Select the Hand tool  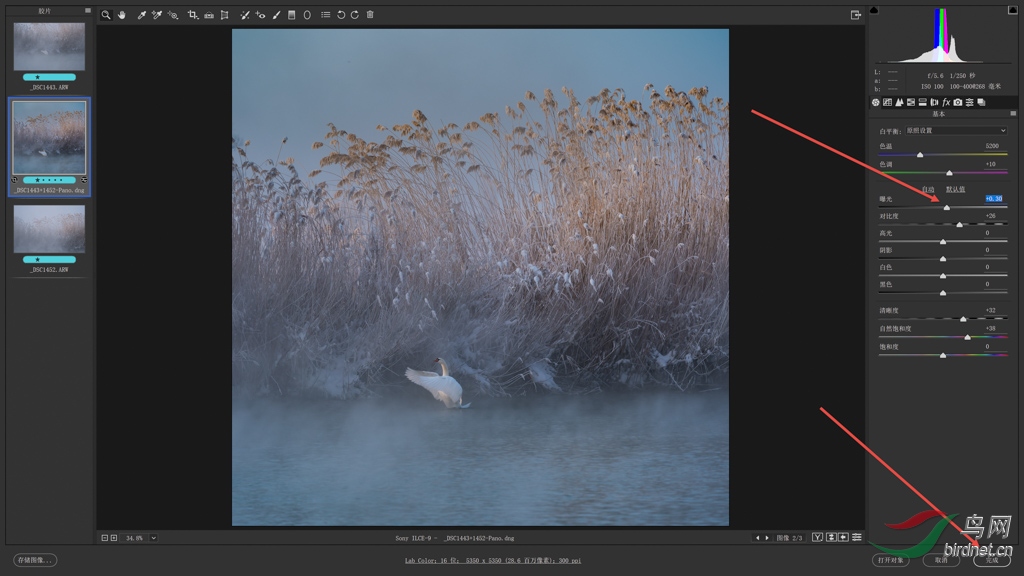click(122, 15)
